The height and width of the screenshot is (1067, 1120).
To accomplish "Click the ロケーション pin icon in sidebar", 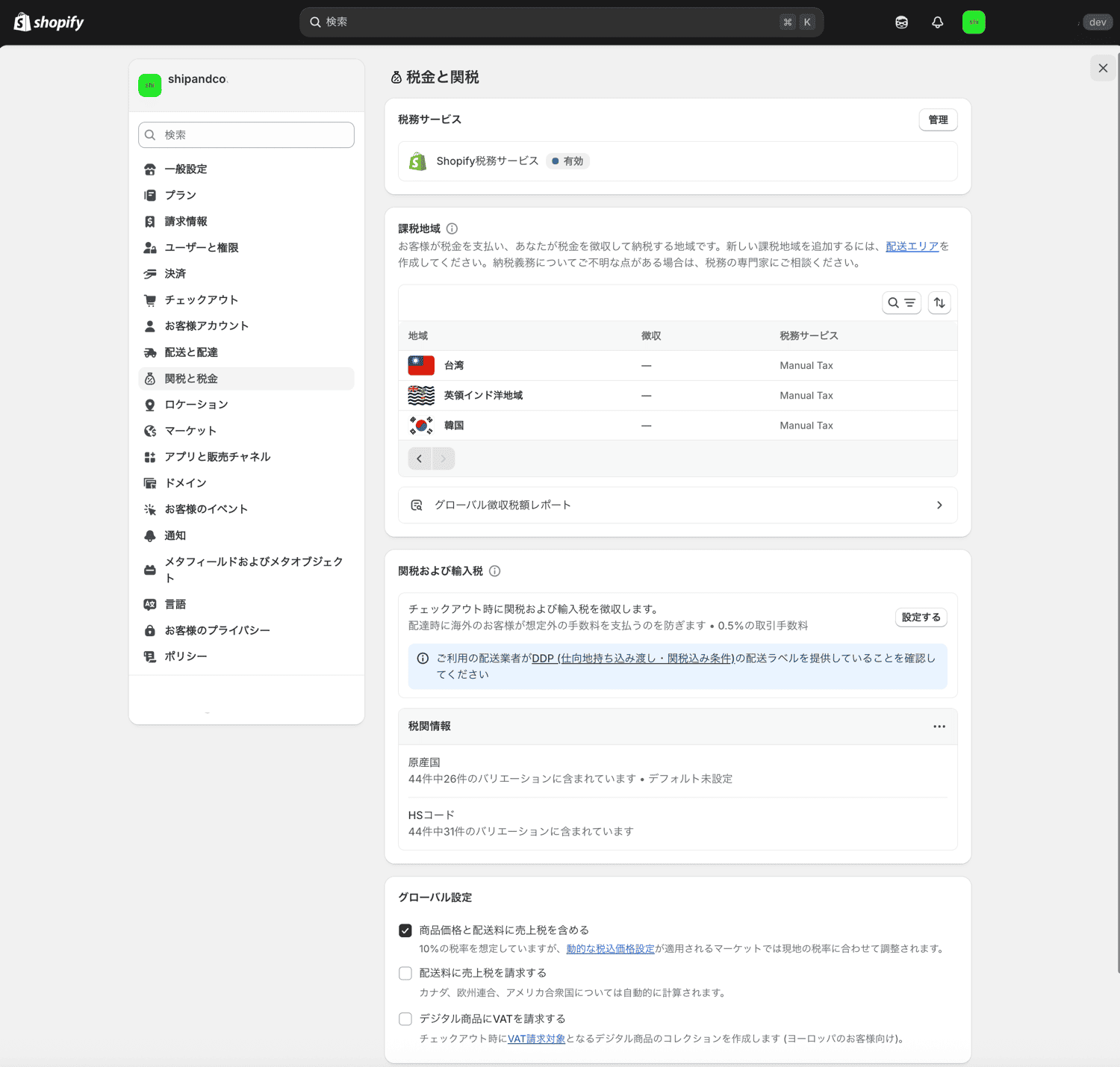I will pos(151,404).
